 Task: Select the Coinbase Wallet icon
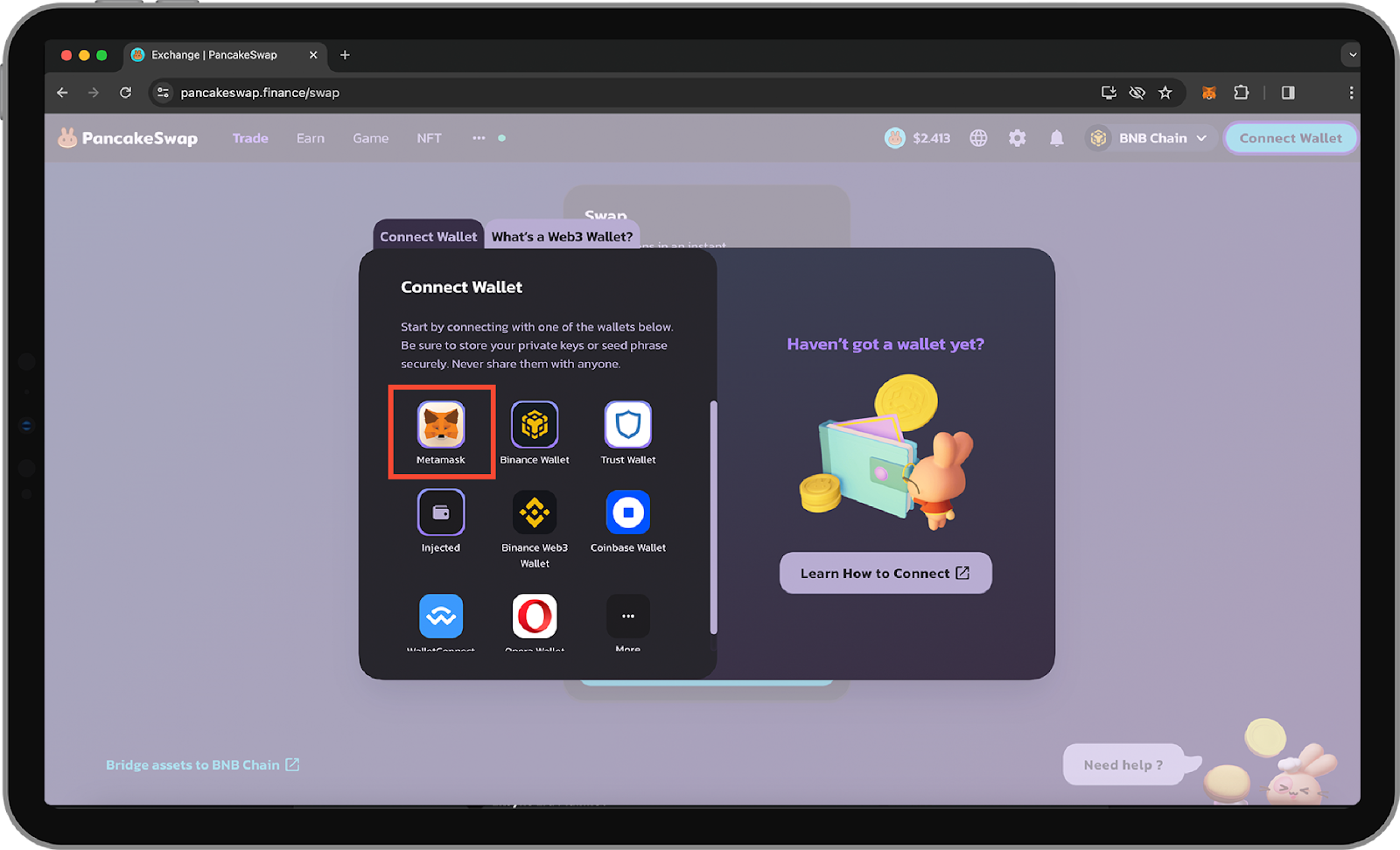628,512
